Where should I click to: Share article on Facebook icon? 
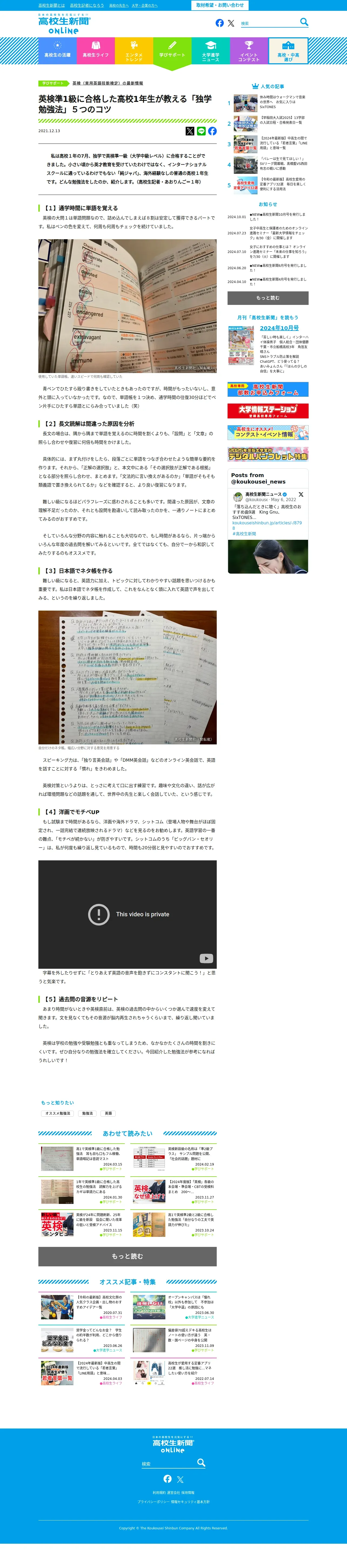pyautogui.click(x=212, y=131)
